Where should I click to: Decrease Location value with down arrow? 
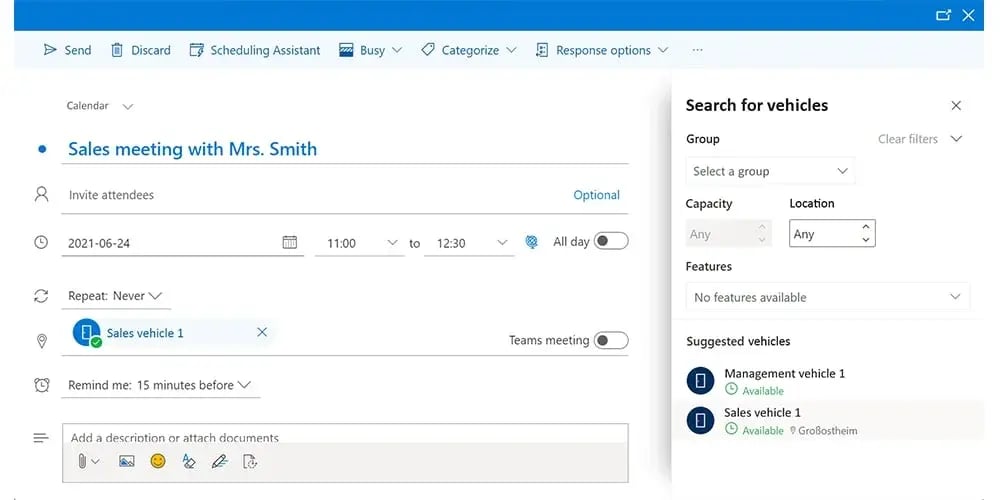865,240
